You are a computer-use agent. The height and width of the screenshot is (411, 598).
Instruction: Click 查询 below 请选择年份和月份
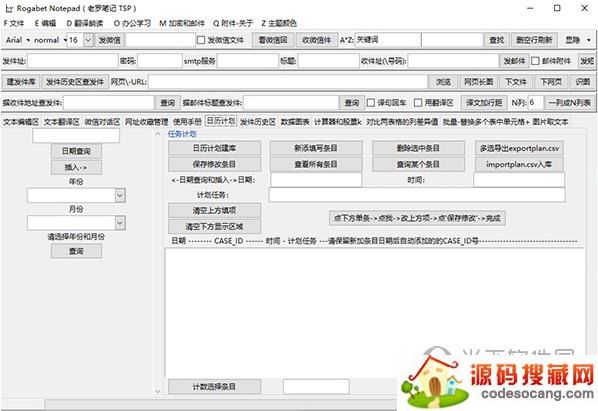pyautogui.click(x=76, y=251)
